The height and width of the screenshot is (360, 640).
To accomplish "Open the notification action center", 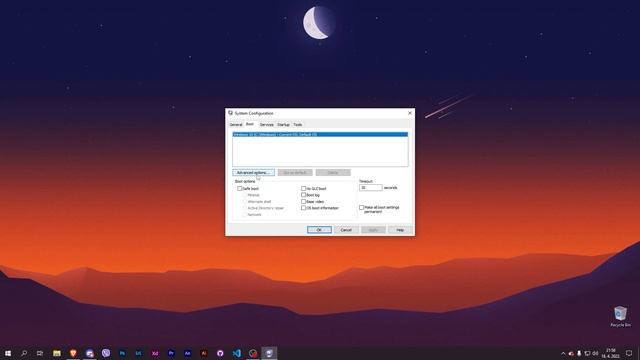I will 629,353.
